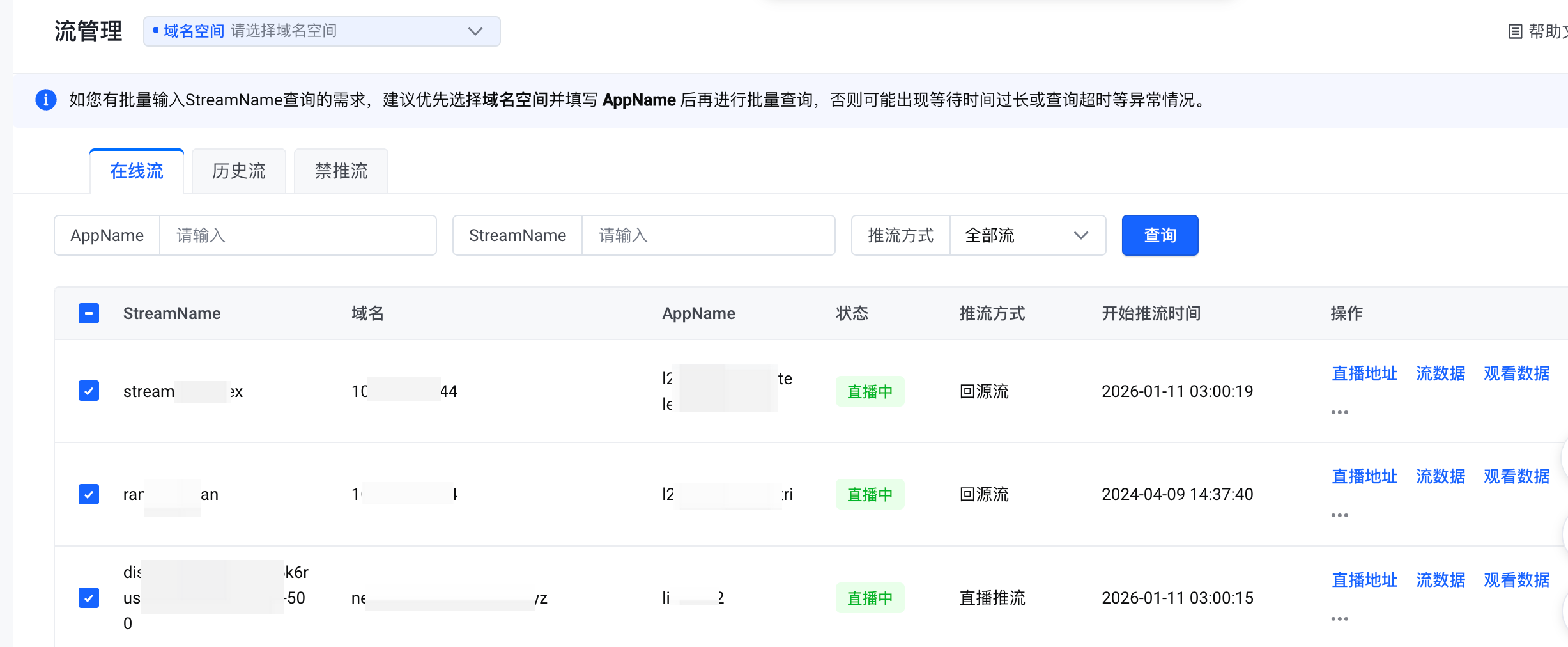1568x647 pixels.
Task: Open 直播地址 link for first stream row
Action: [1364, 373]
